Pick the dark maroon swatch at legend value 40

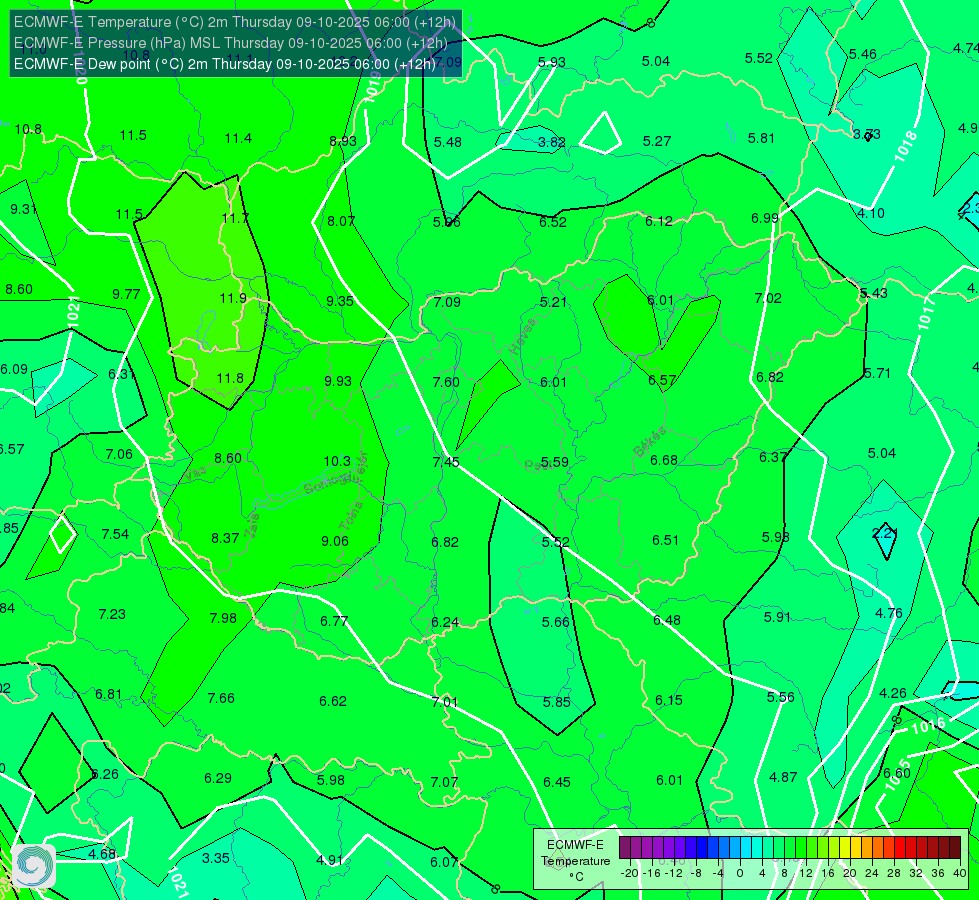(955, 848)
